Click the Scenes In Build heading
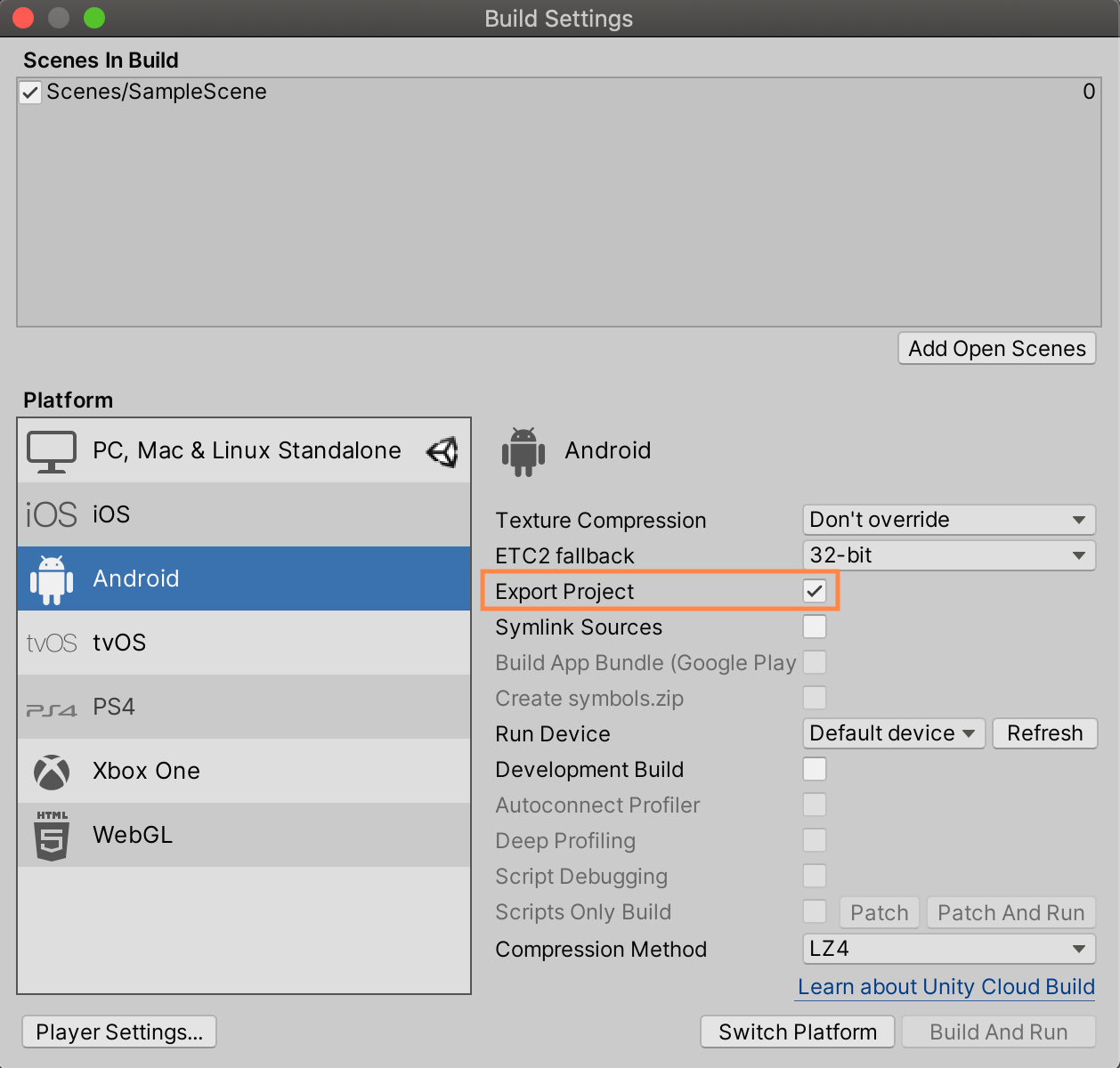Screen dimensions: 1120x1068 [x=101, y=61]
